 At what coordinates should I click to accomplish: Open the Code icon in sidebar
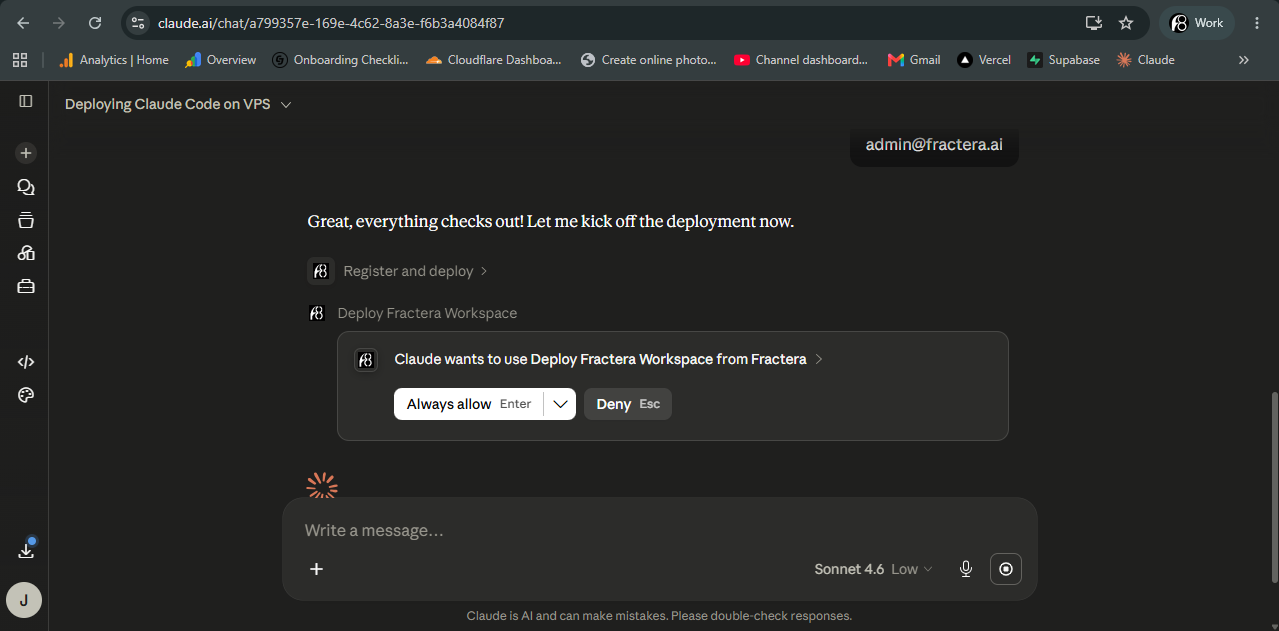pos(26,362)
